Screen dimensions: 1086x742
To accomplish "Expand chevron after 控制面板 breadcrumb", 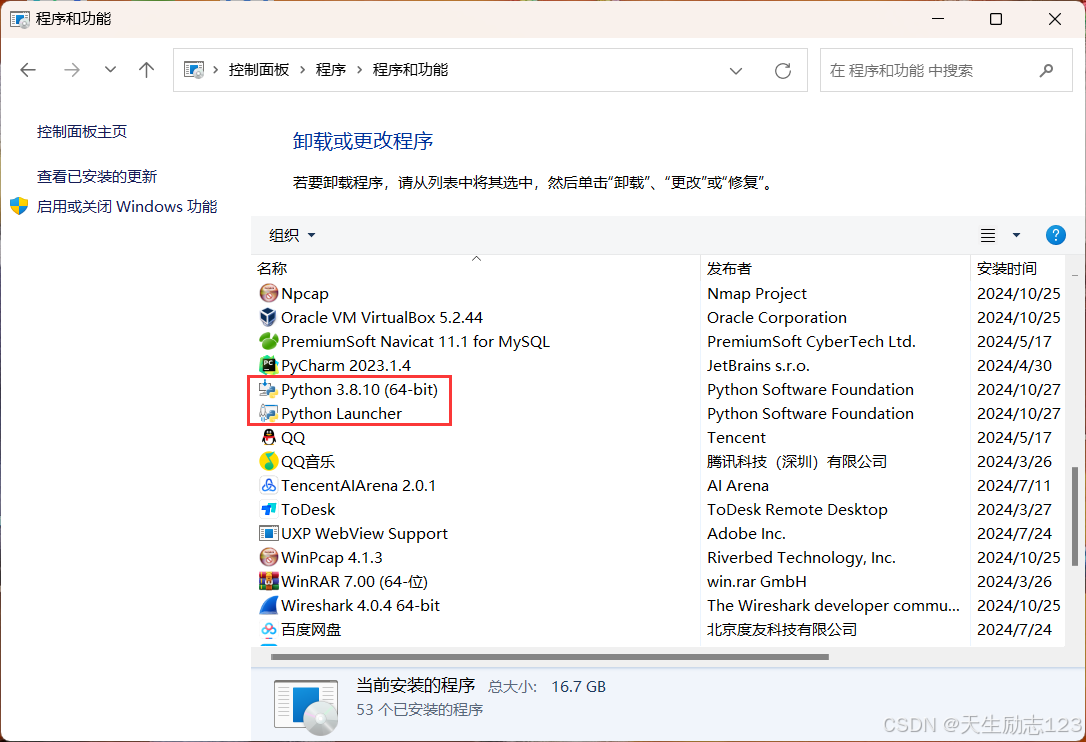I will [x=303, y=70].
